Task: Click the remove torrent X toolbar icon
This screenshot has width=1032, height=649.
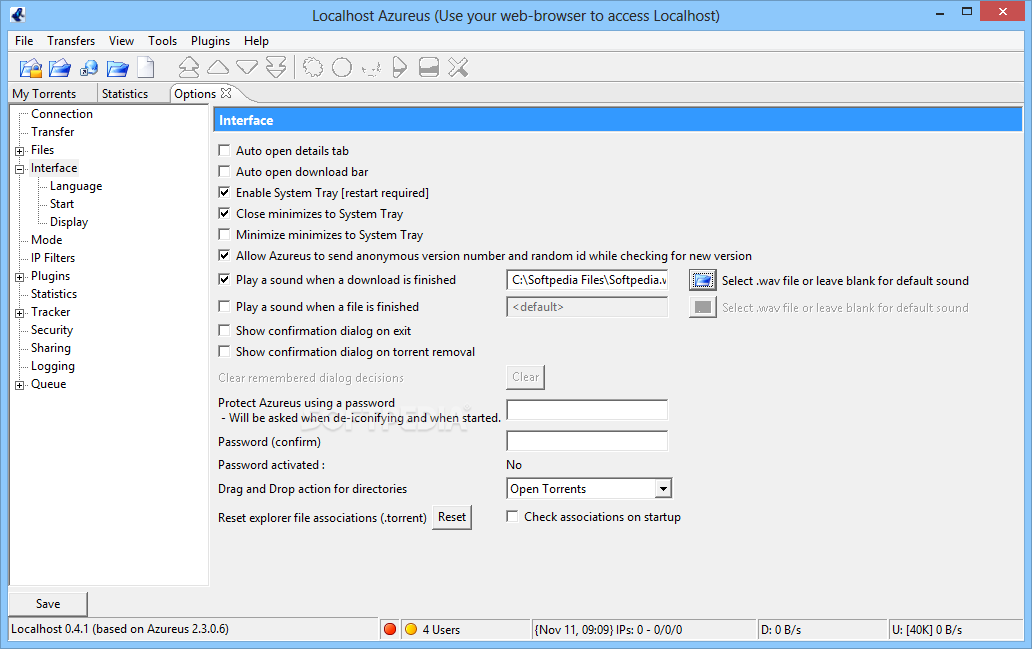Action: point(458,67)
